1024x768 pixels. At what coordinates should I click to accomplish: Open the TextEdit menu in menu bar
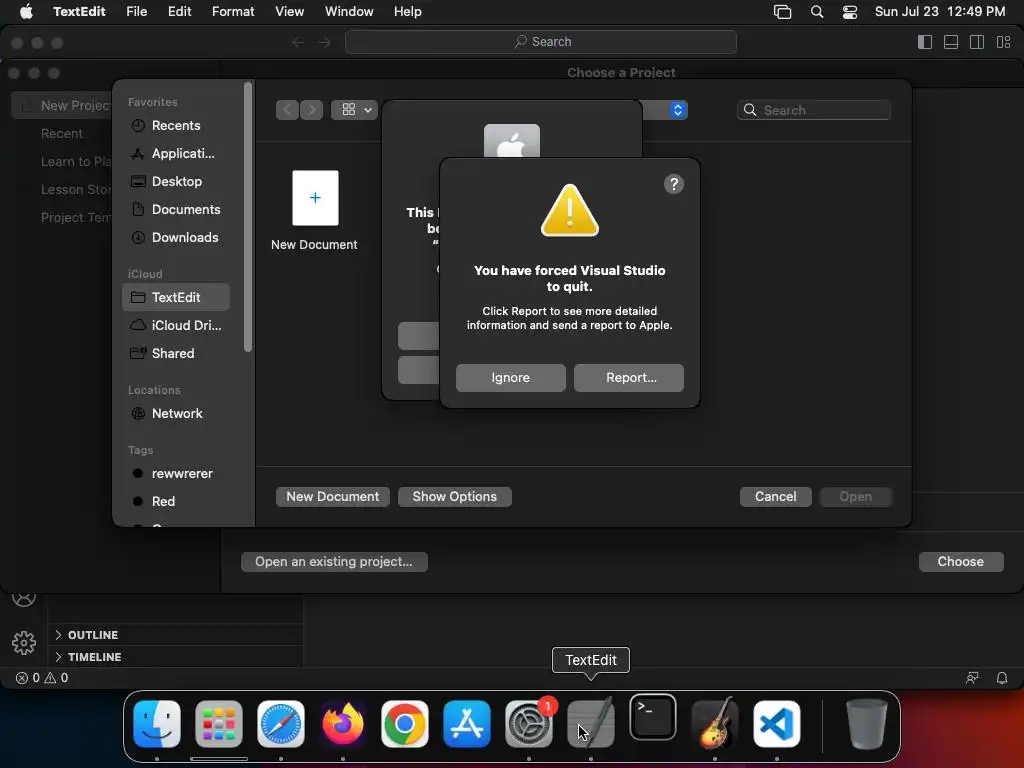click(79, 11)
